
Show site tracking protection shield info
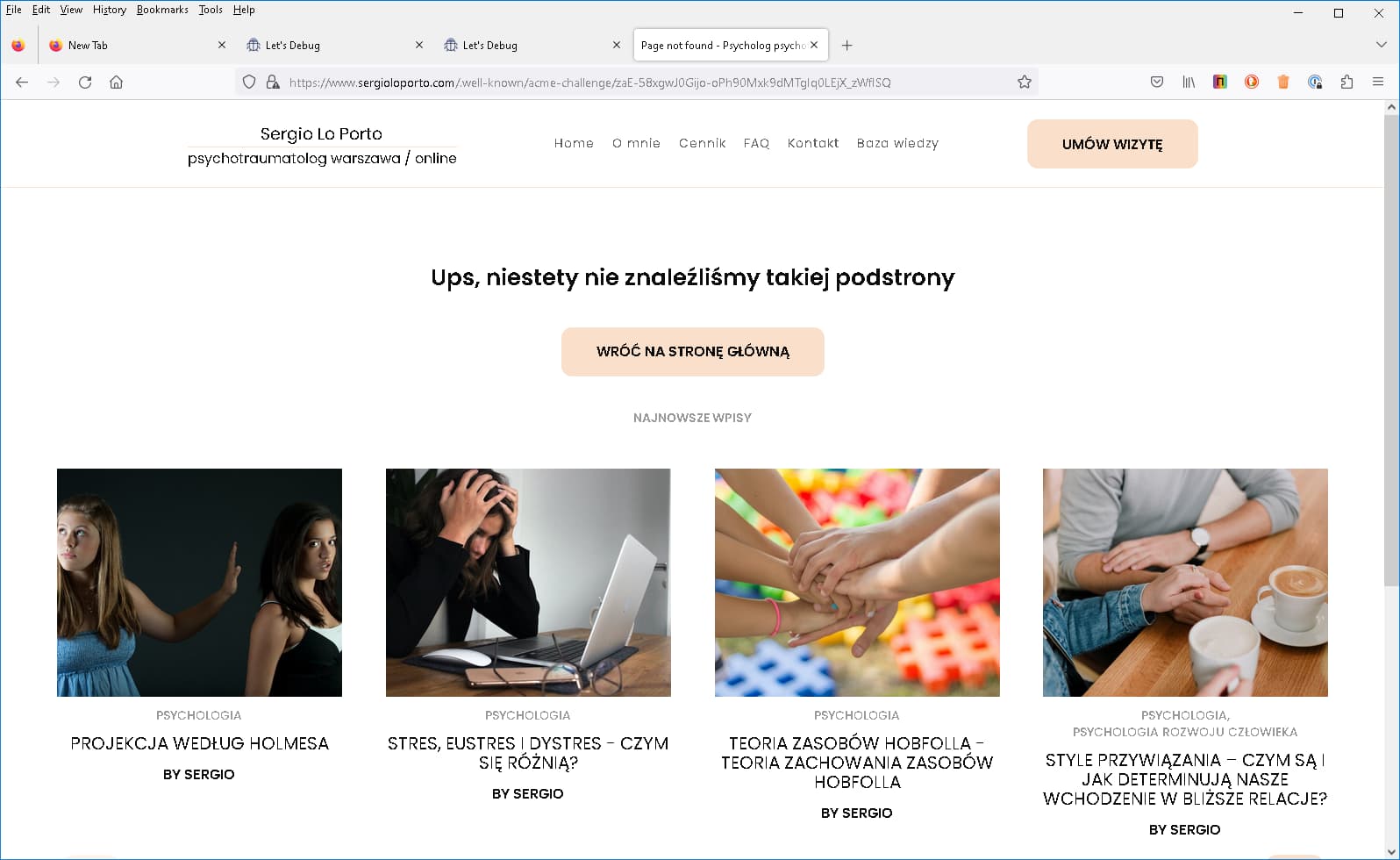click(x=249, y=82)
